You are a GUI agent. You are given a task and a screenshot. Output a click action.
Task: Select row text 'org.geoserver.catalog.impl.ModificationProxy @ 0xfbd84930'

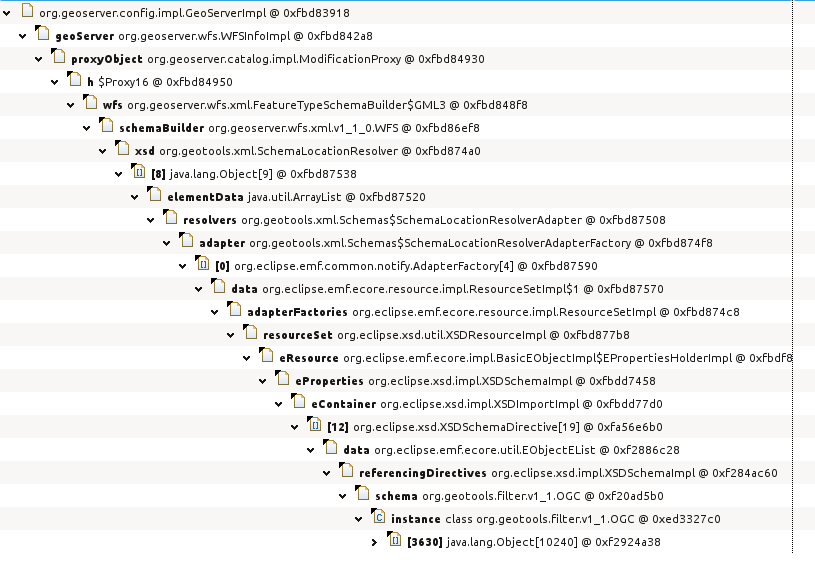coord(316,59)
